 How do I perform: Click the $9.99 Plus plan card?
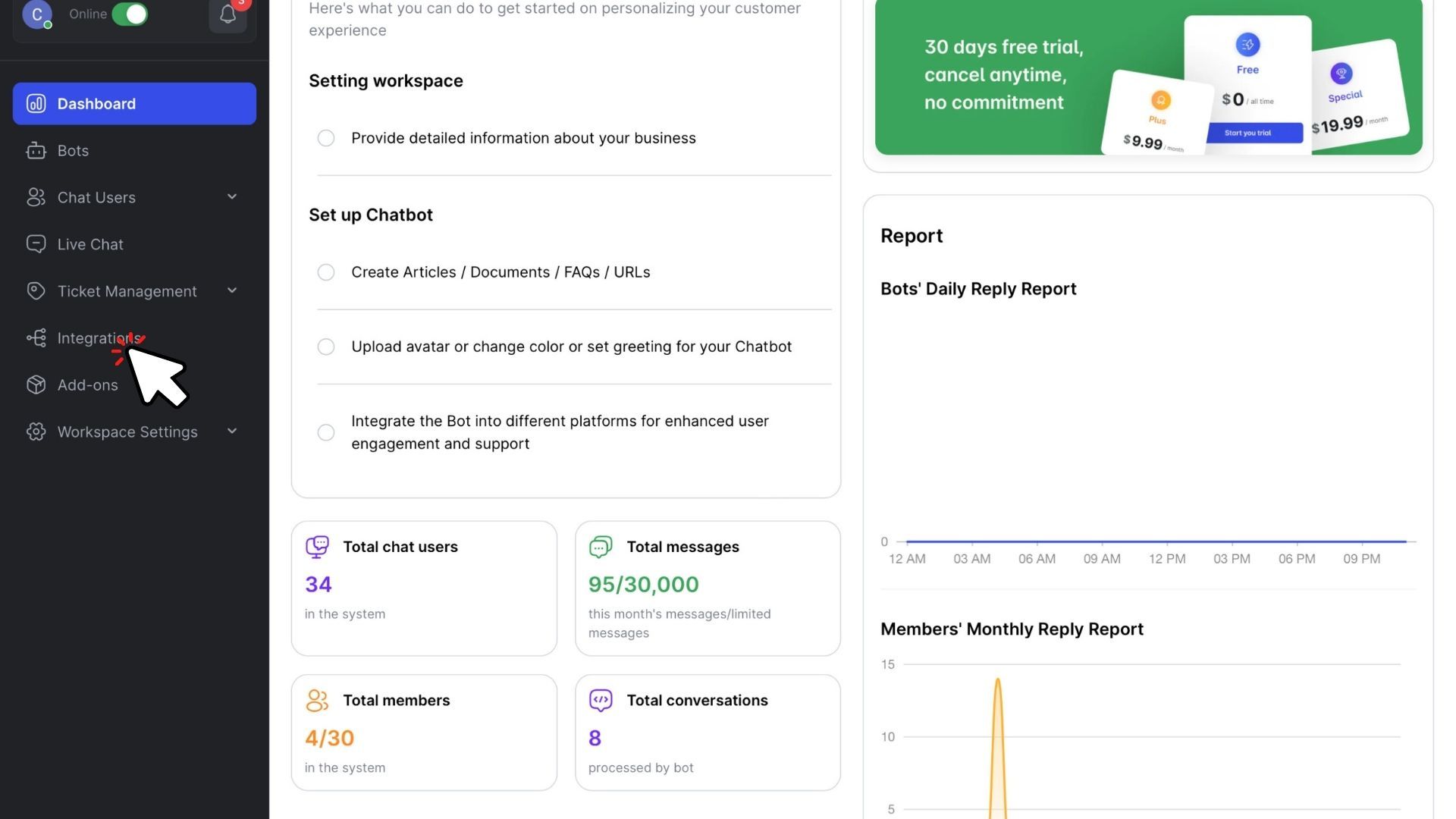pyautogui.click(x=1156, y=113)
